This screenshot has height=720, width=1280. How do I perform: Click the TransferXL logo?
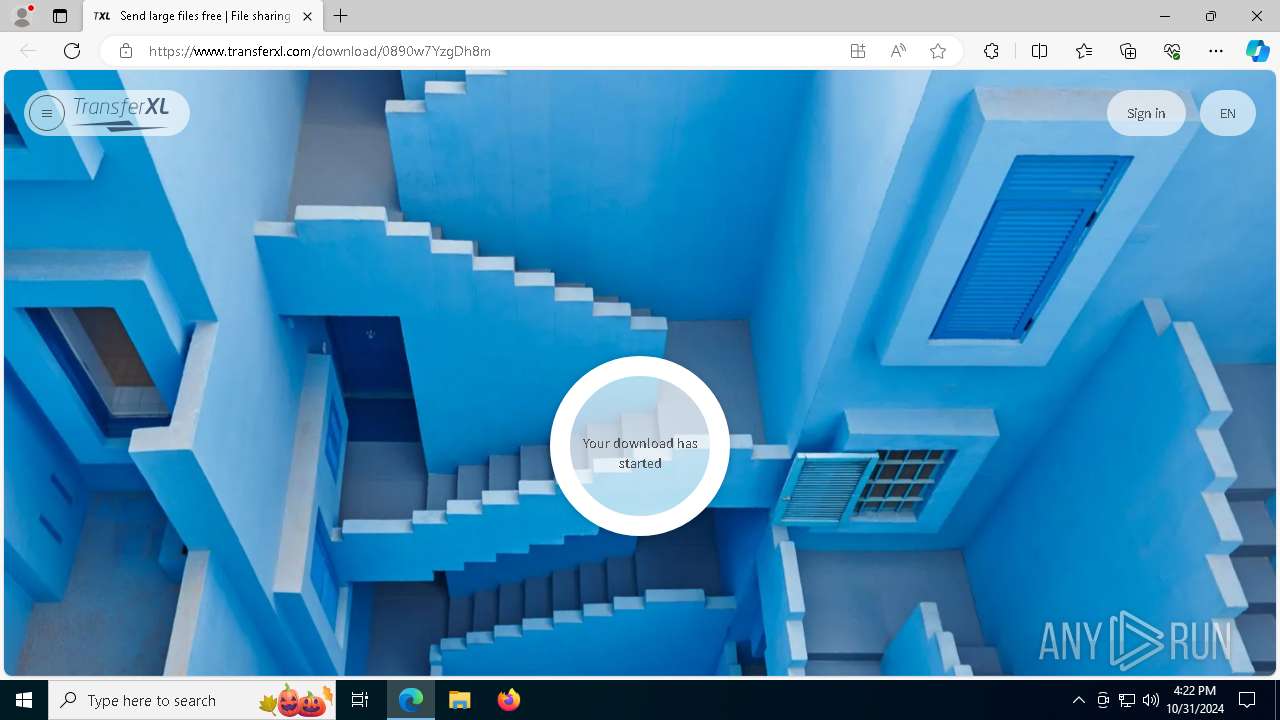[122, 113]
